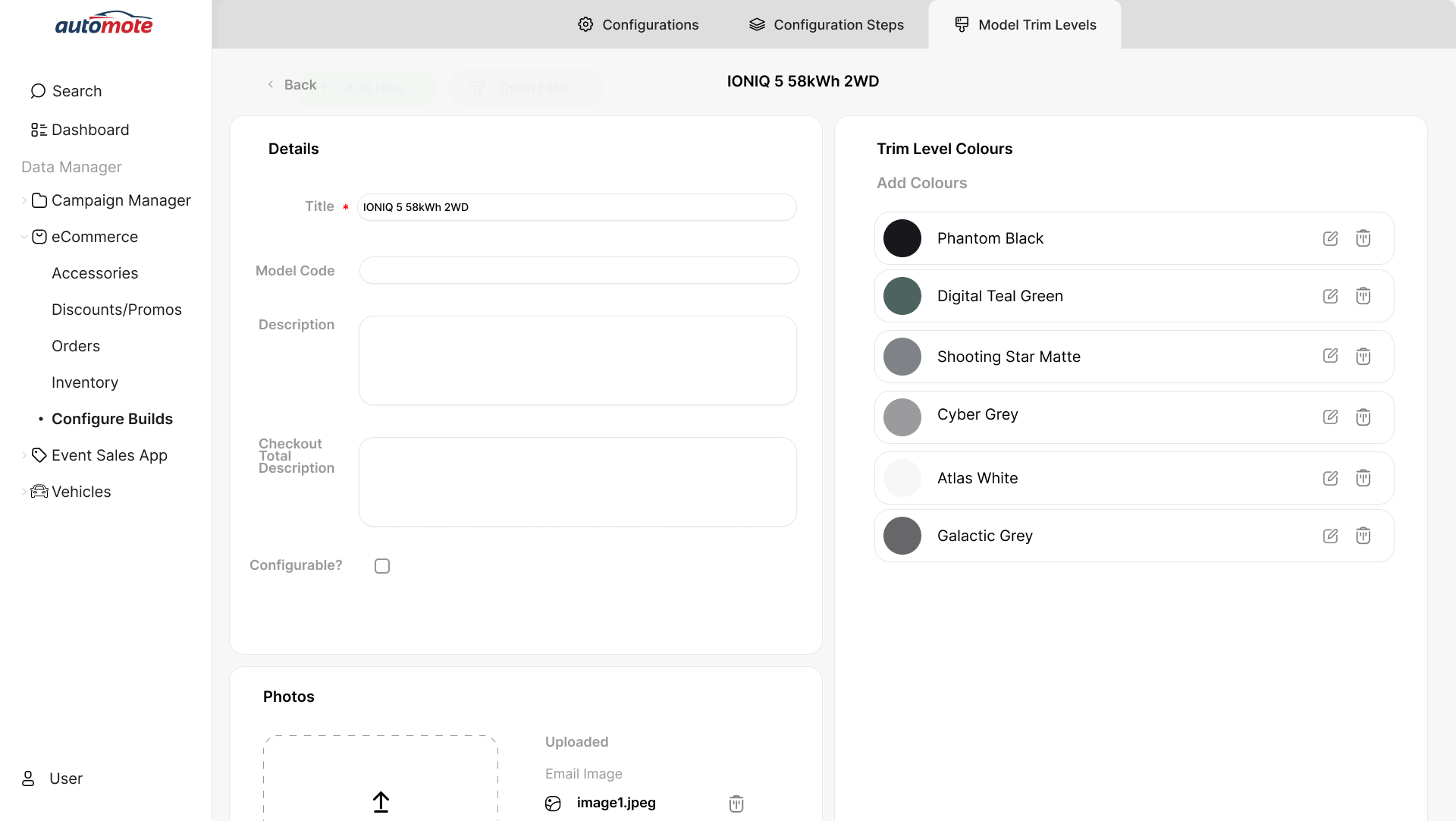Edit the Atlas White colour
Screen dimensions: 1456x821
tap(1330, 478)
